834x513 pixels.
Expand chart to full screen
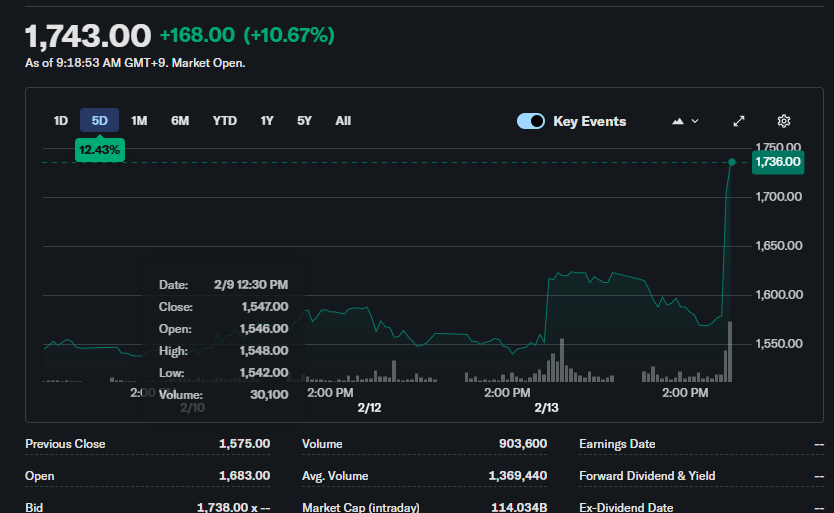tap(739, 121)
